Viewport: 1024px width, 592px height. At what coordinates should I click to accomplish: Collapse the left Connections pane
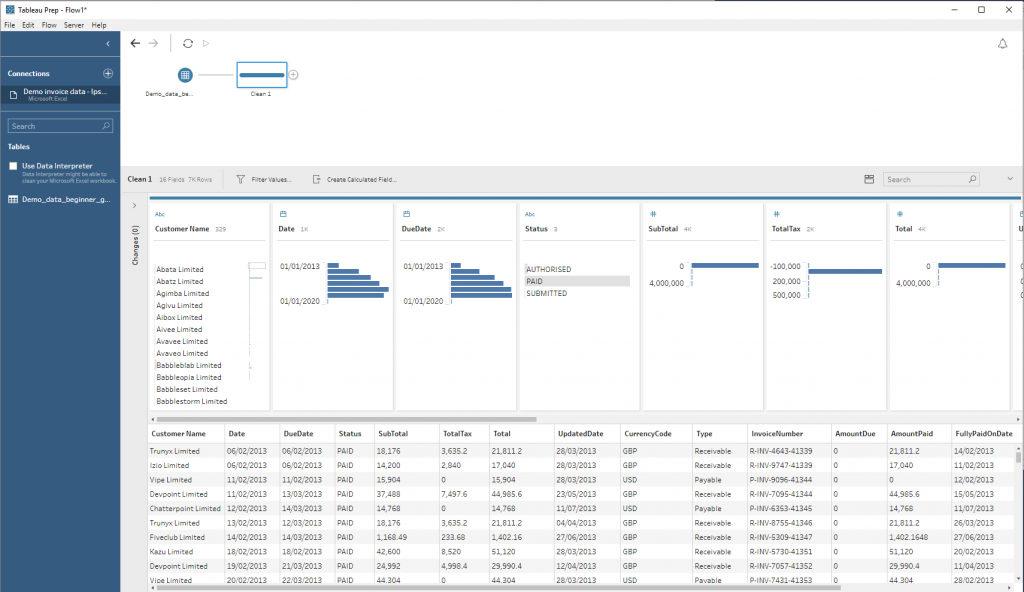point(108,44)
